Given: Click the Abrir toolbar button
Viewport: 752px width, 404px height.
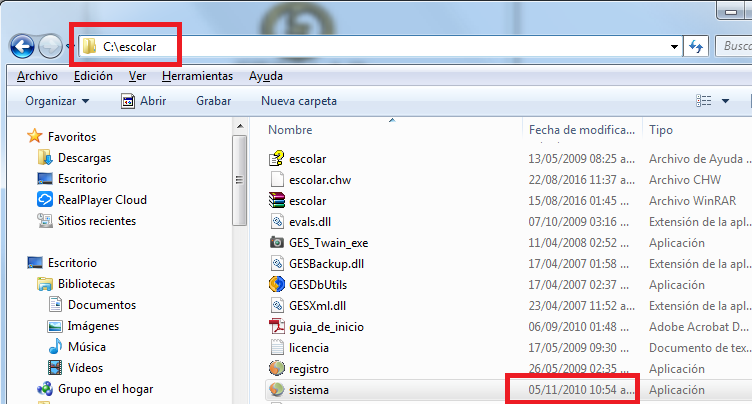Looking at the screenshot, I should [x=143, y=101].
